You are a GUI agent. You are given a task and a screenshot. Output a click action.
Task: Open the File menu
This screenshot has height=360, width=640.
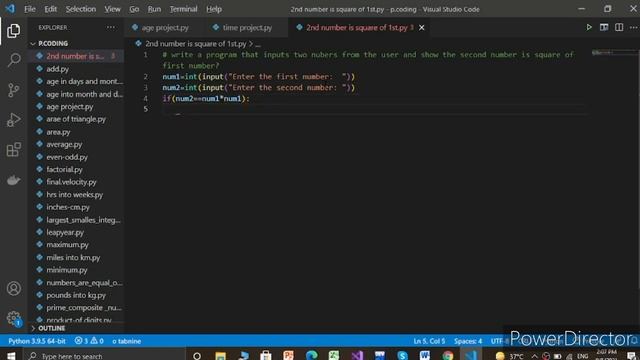[x=30, y=9]
